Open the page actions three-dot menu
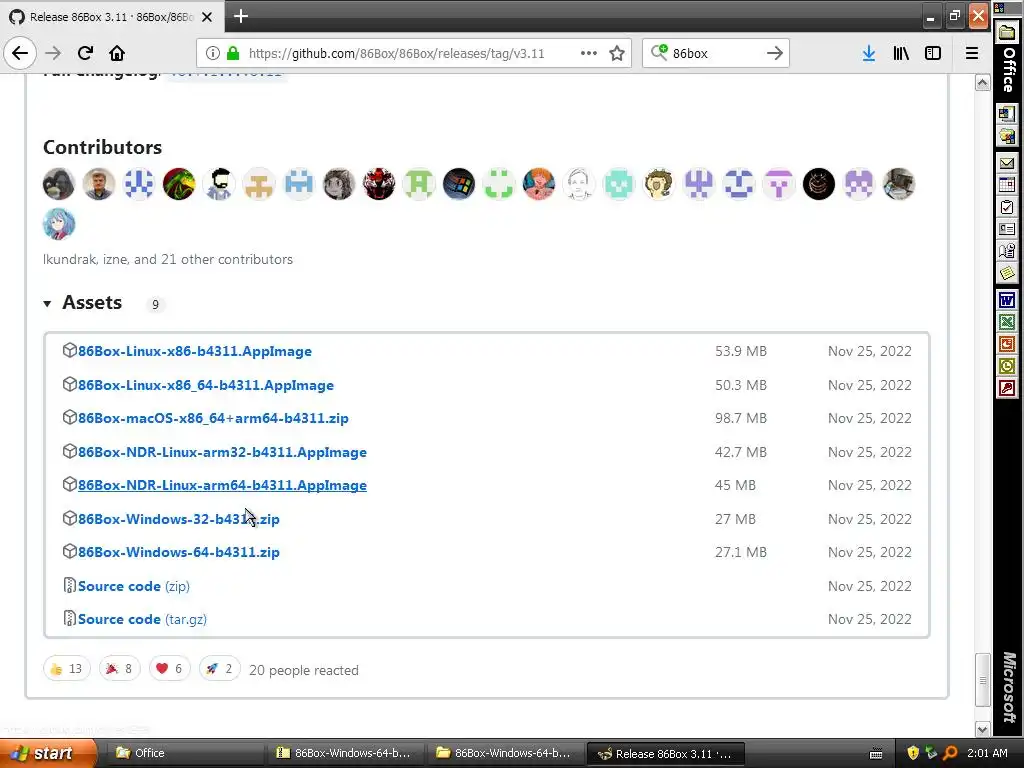1024x768 pixels. pos(588,53)
